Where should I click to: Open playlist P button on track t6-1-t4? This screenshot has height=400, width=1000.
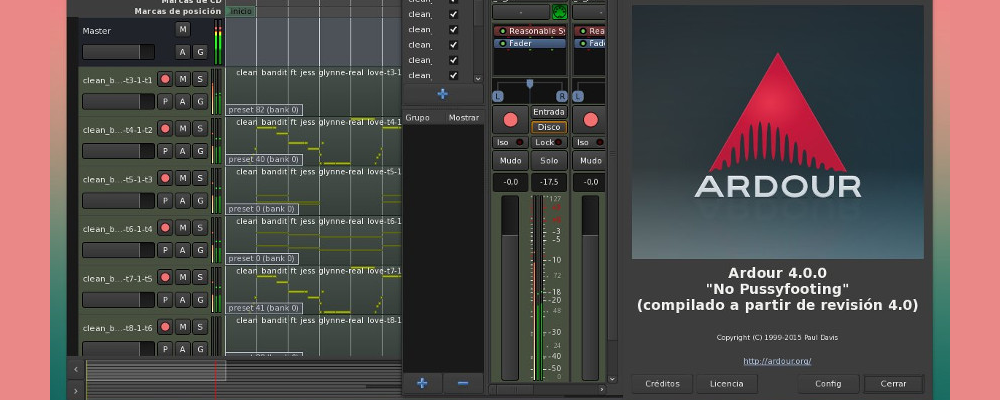tap(165, 250)
